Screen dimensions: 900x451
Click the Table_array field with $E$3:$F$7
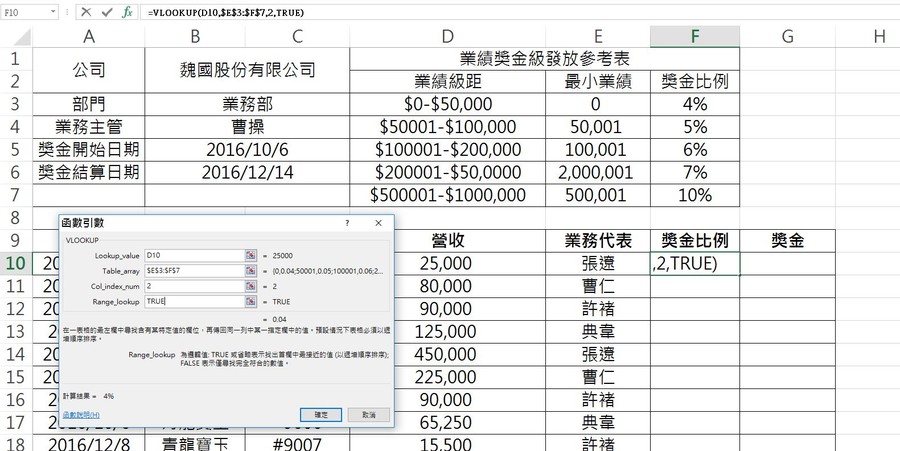click(195, 271)
